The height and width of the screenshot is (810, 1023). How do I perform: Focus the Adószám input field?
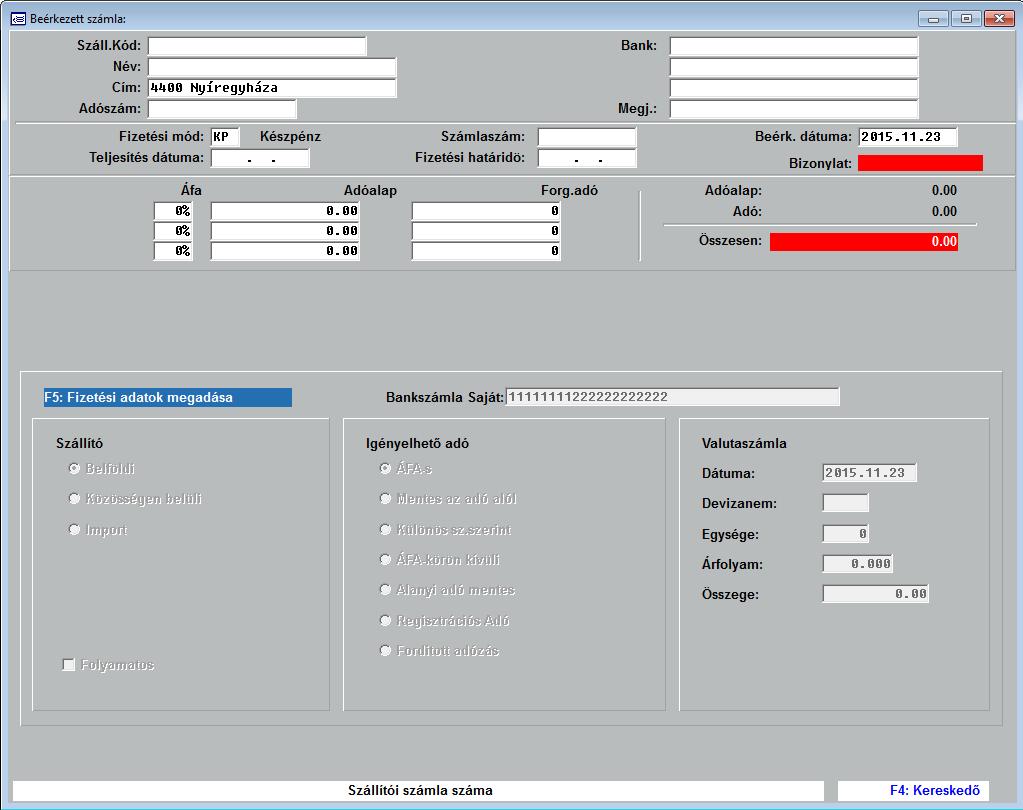pos(222,108)
